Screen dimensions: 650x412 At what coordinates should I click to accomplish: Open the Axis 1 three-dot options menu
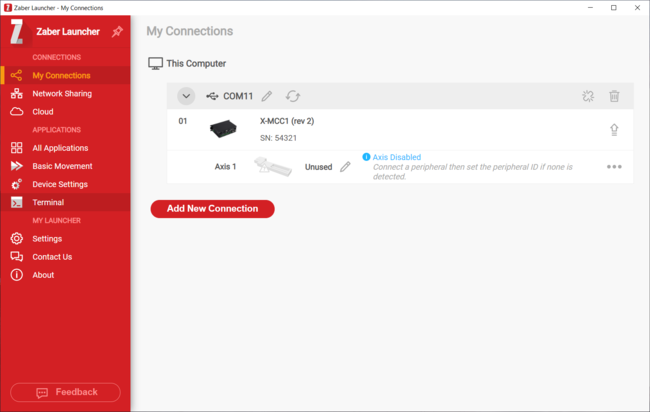(x=614, y=167)
